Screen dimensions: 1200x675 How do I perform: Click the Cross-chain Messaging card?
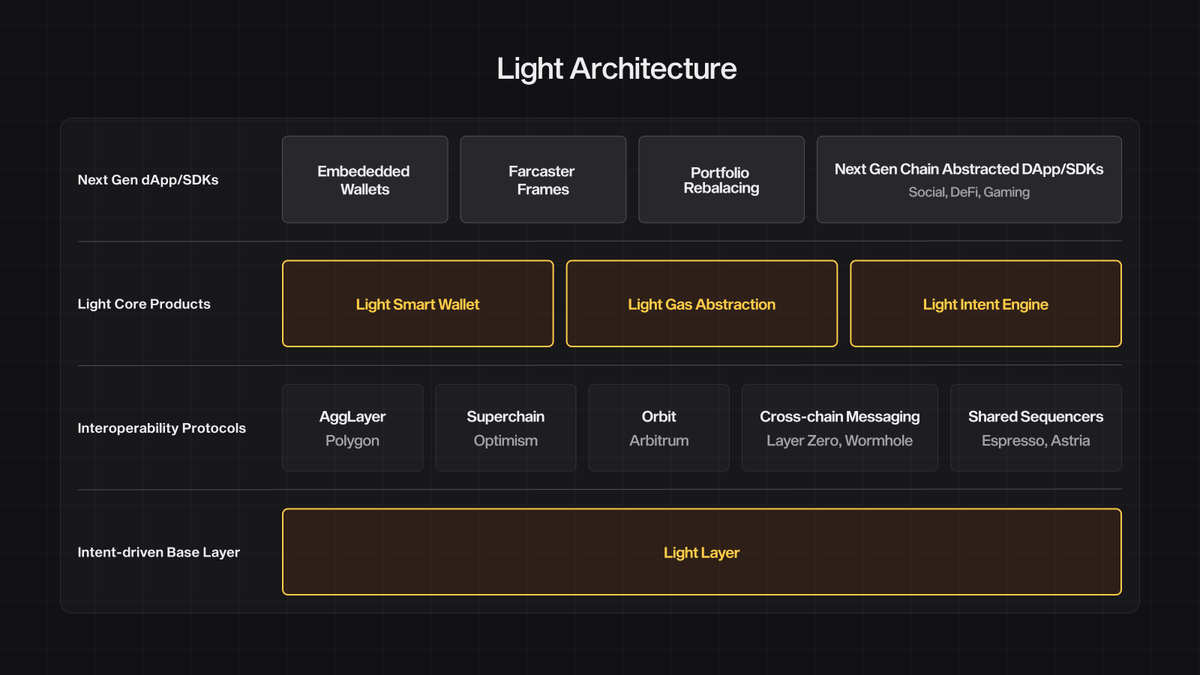click(x=839, y=428)
